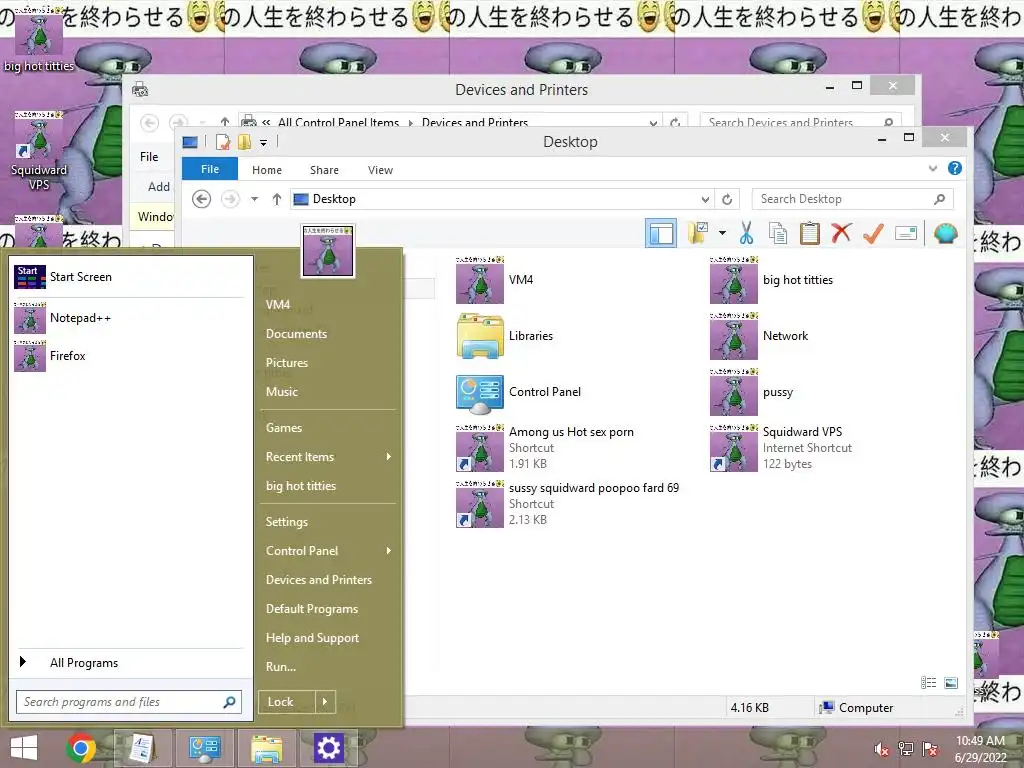The height and width of the screenshot is (768, 1024).
Task: Select the VM4 item in file list
Action: tap(495, 280)
